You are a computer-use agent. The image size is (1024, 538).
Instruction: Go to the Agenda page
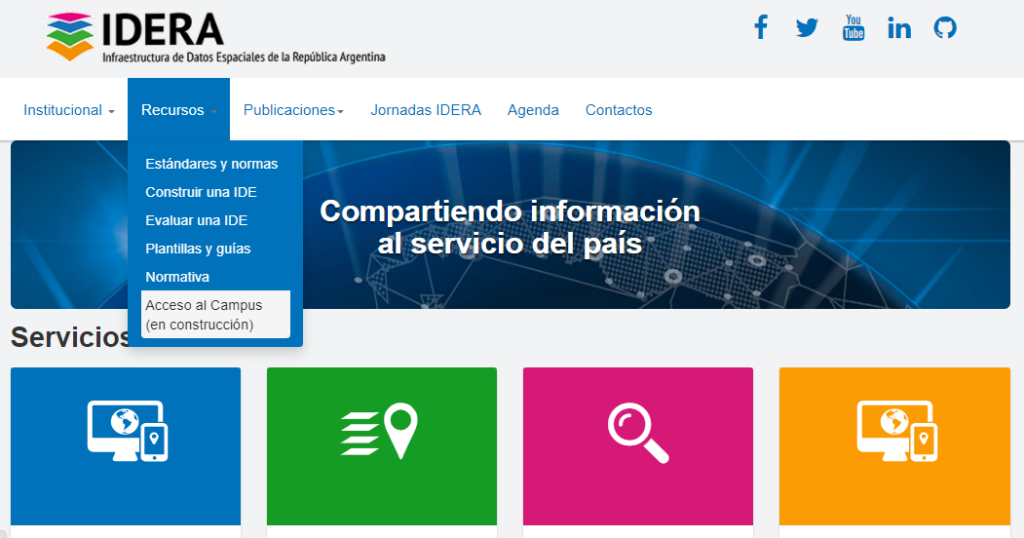(x=533, y=110)
